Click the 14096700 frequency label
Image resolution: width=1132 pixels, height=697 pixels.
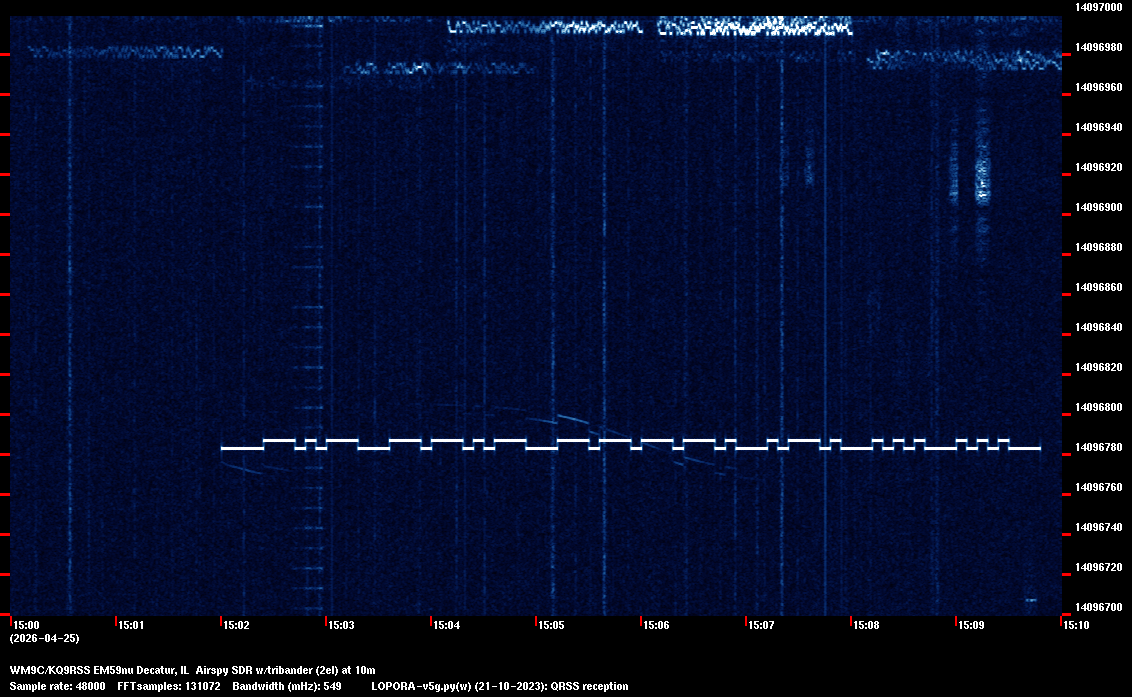click(1098, 607)
